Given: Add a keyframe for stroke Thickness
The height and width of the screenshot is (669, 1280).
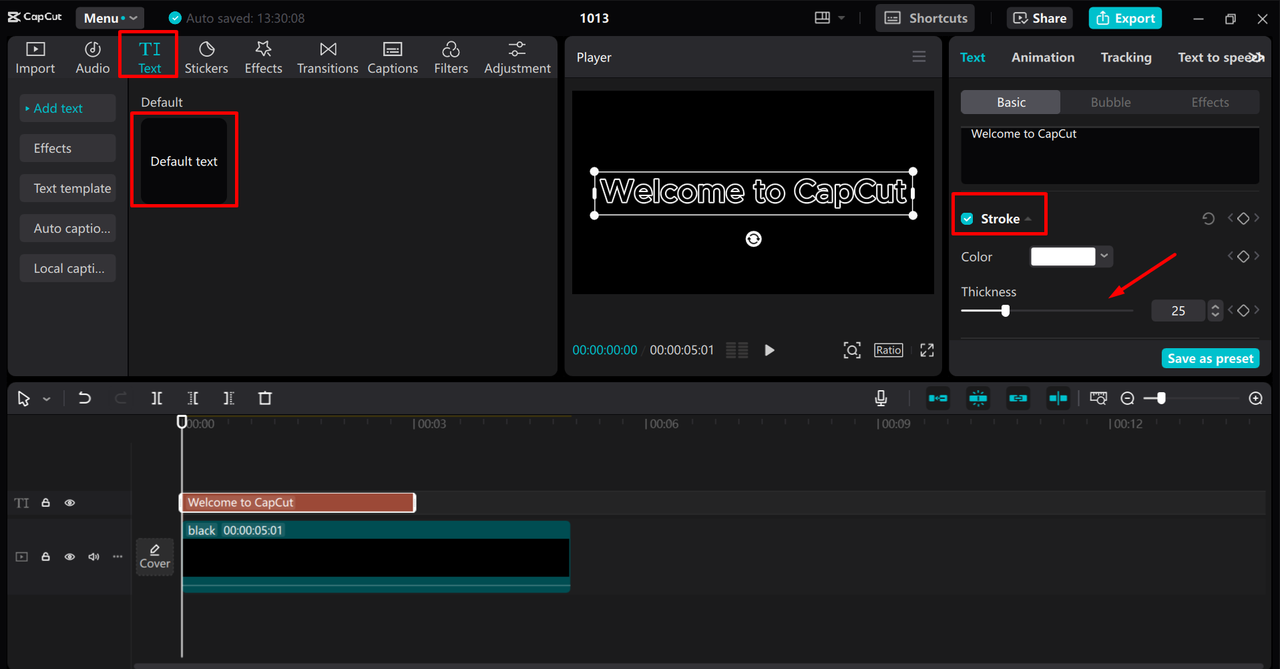Looking at the screenshot, I should coord(1243,310).
